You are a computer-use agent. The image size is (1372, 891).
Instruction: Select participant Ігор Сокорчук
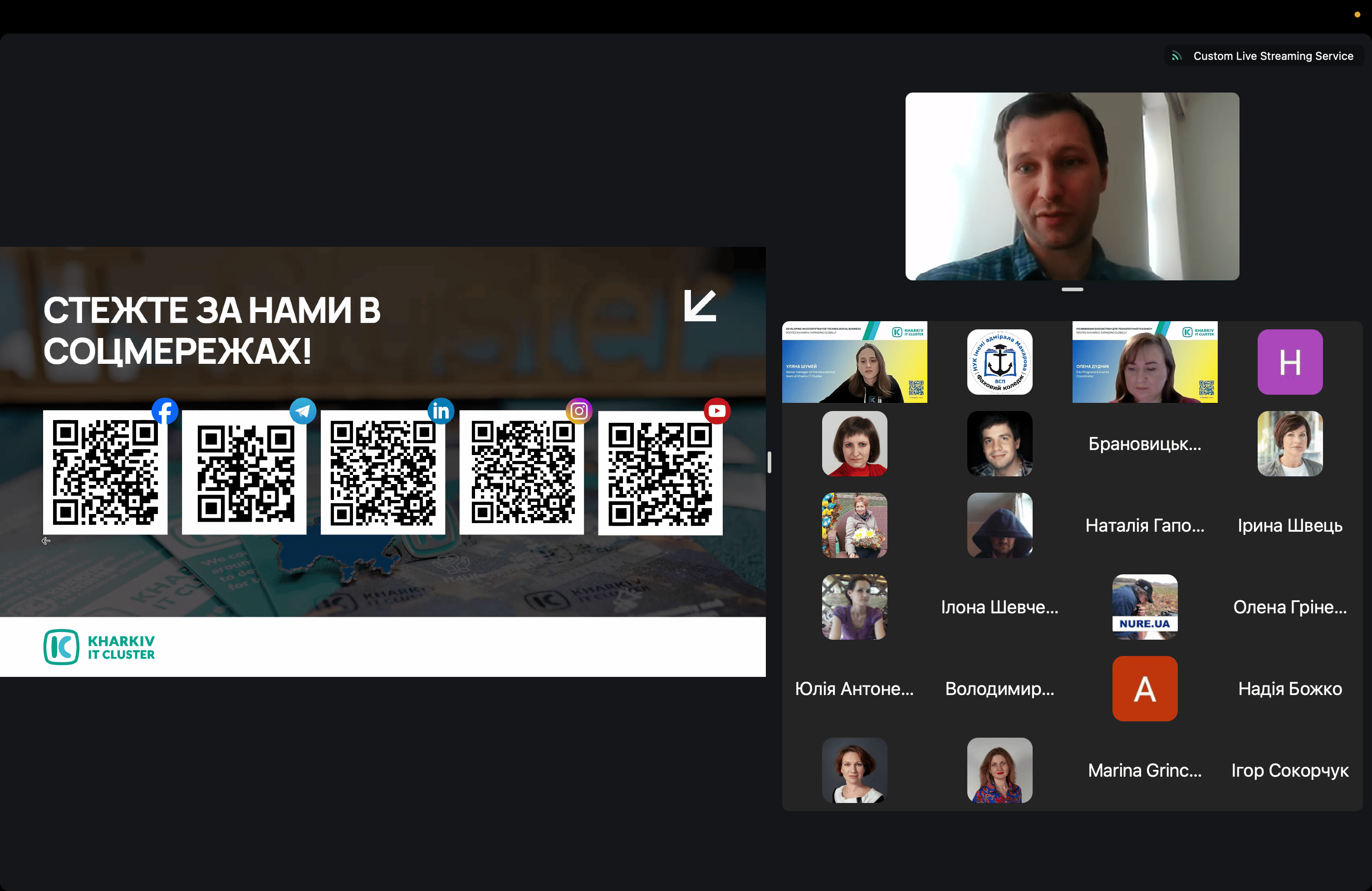[x=1289, y=770]
